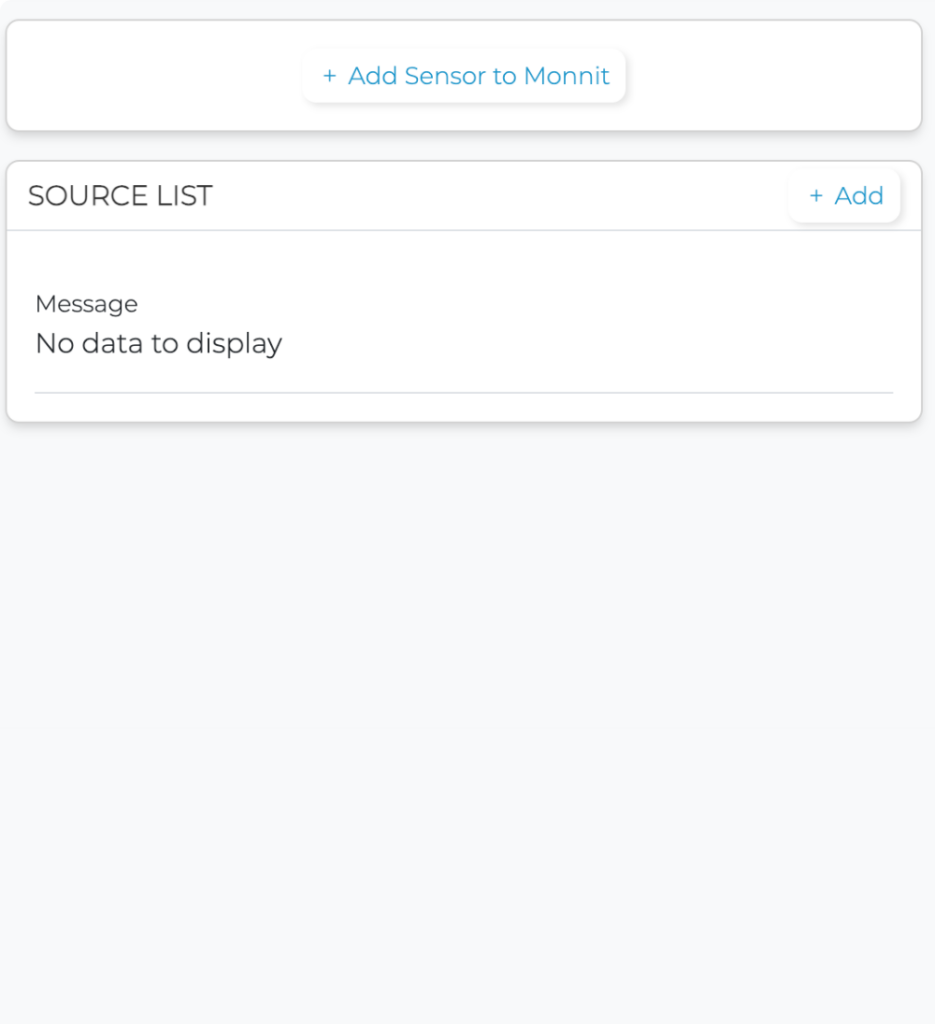
Task: Click the No data to display text
Action: click(x=159, y=344)
